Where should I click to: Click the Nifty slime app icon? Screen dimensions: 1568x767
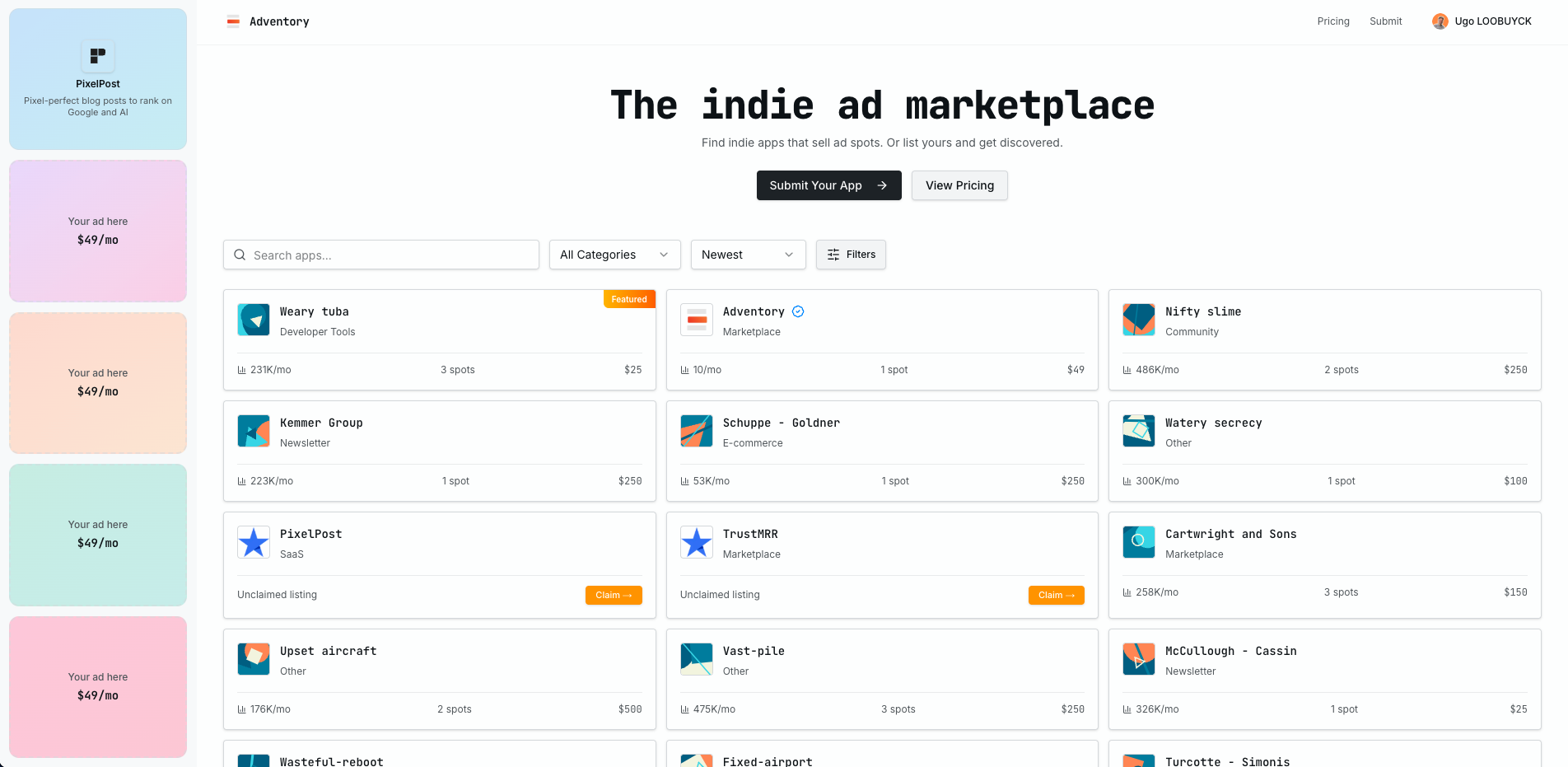(1138, 320)
